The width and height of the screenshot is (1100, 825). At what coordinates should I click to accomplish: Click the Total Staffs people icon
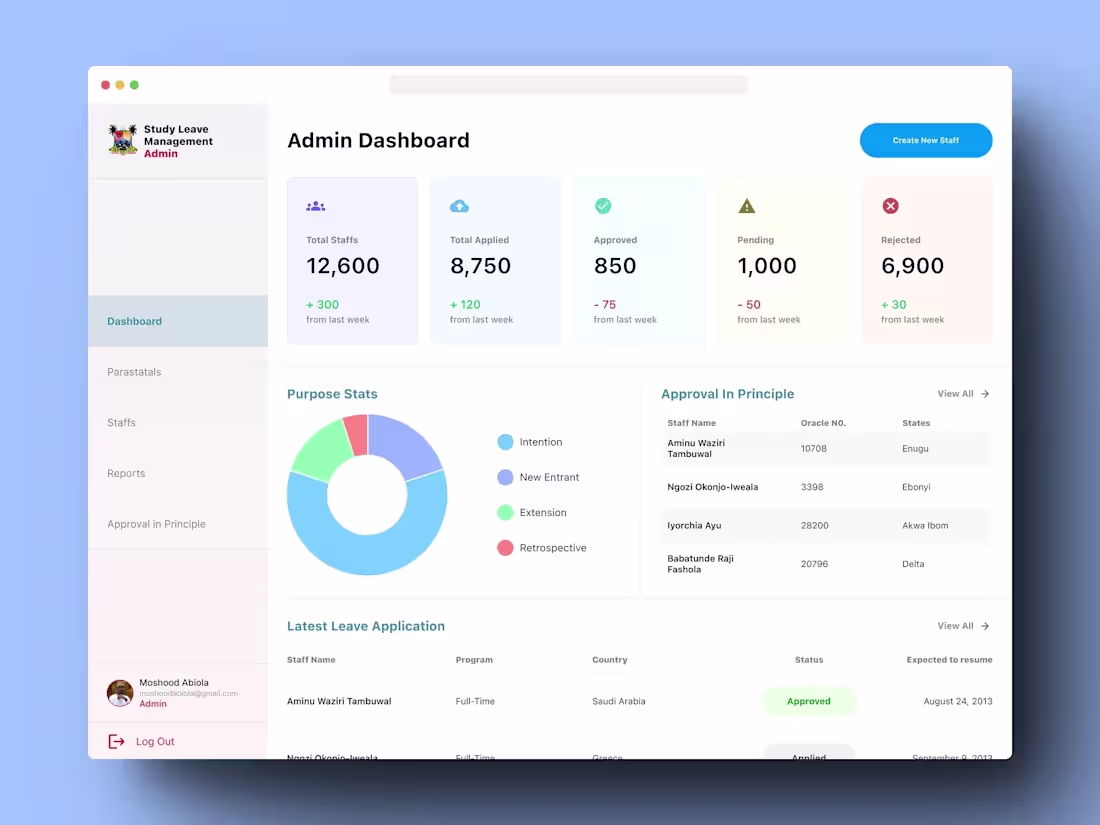(314, 205)
